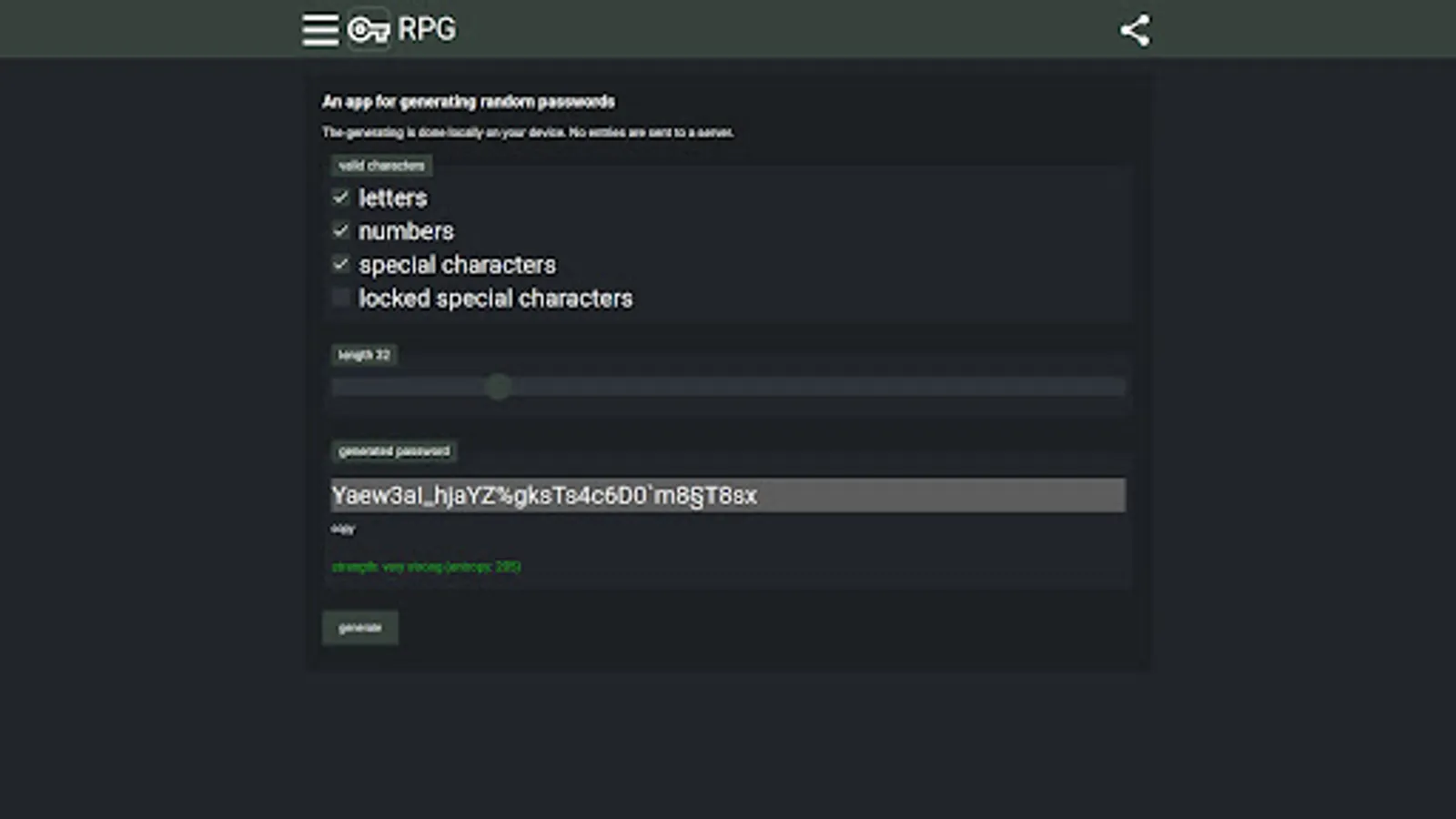Disable the numbers checkbox
The height and width of the screenshot is (819, 1456).
(341, 231)
